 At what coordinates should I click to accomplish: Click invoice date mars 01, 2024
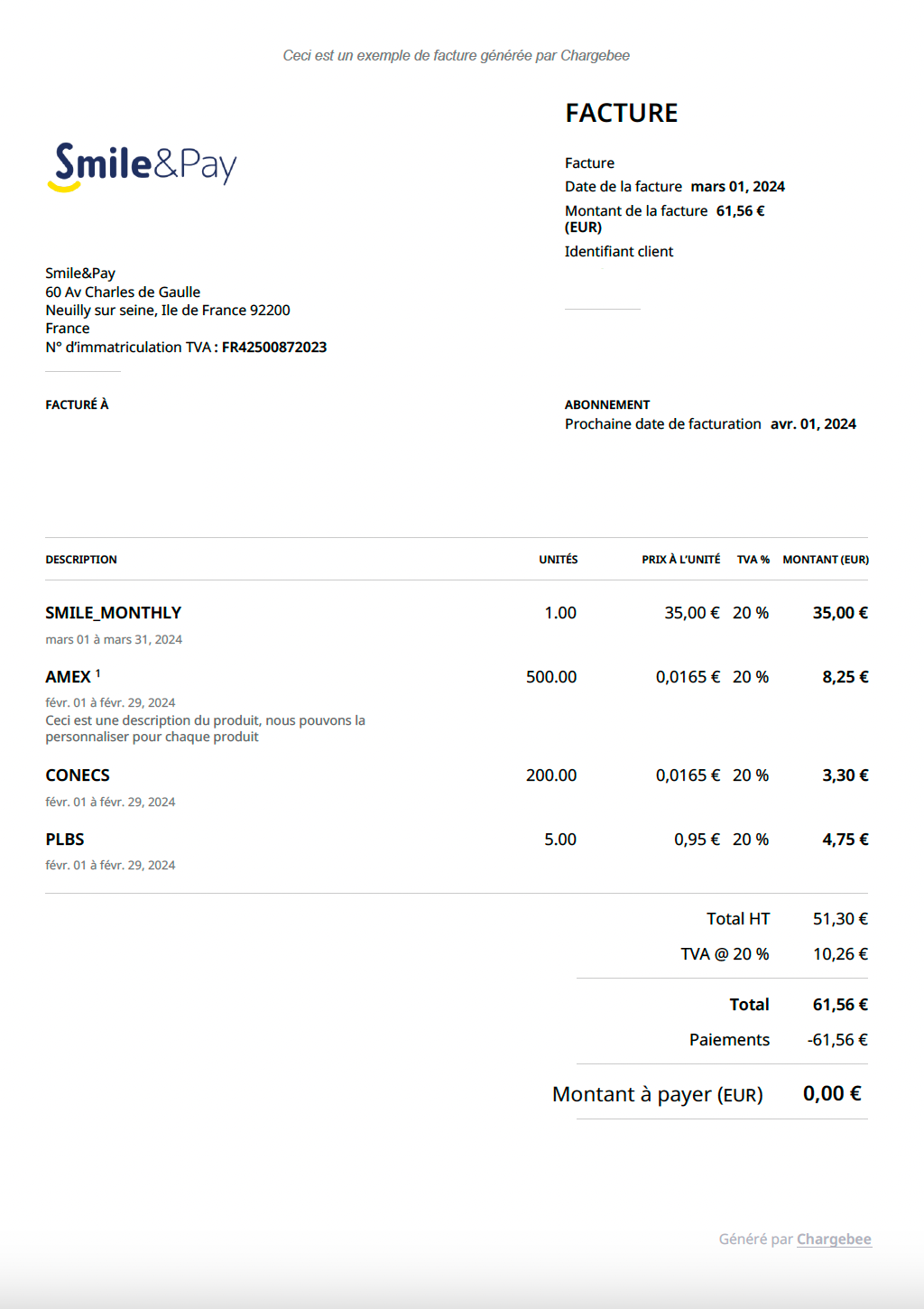click(x=737, y=187)
